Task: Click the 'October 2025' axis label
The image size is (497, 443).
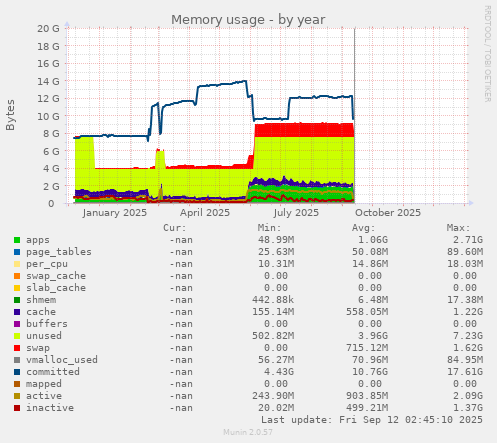Action: [x=388, y=213]
